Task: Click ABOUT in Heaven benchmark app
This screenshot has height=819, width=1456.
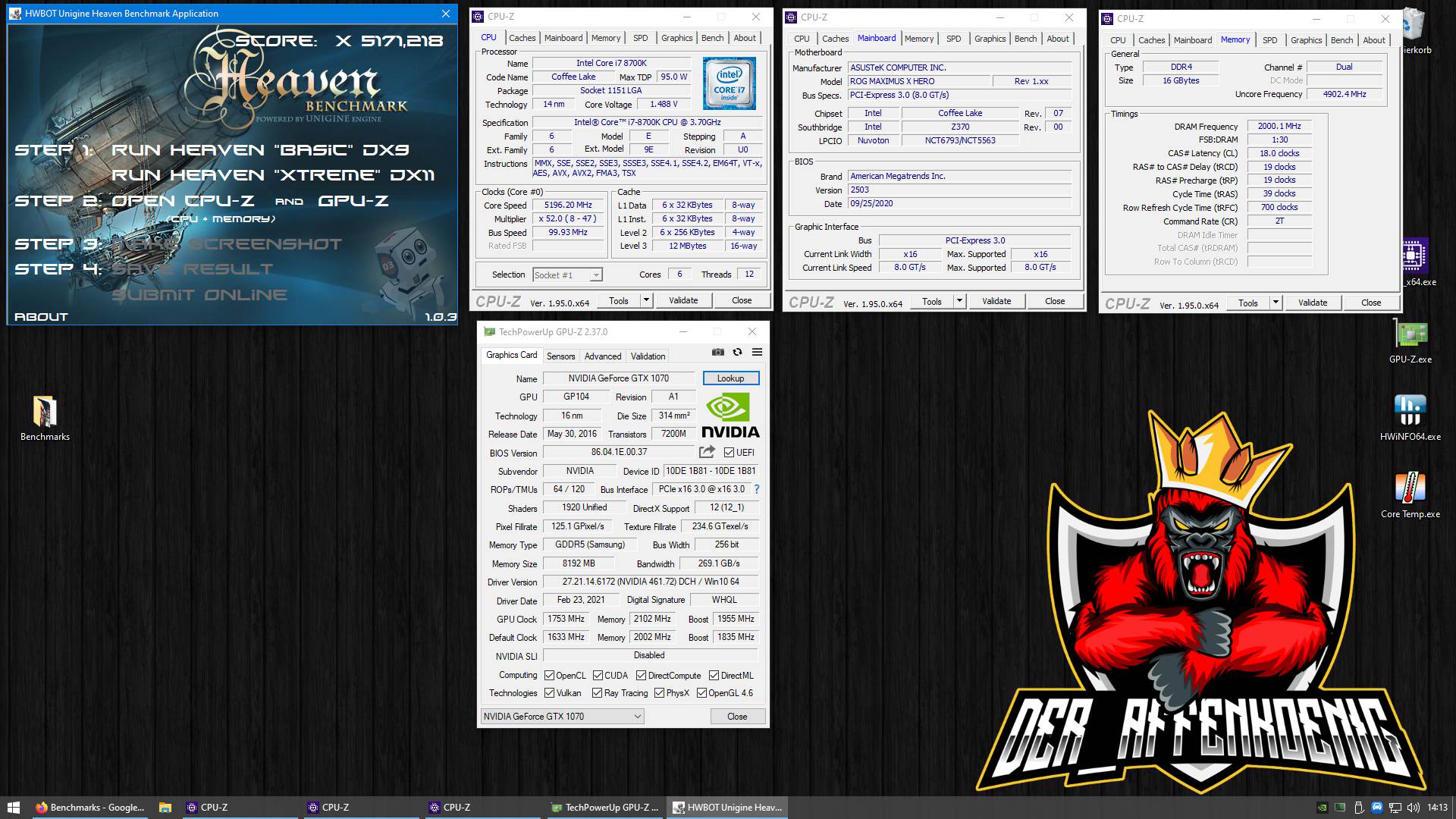Action: (42, 317)
